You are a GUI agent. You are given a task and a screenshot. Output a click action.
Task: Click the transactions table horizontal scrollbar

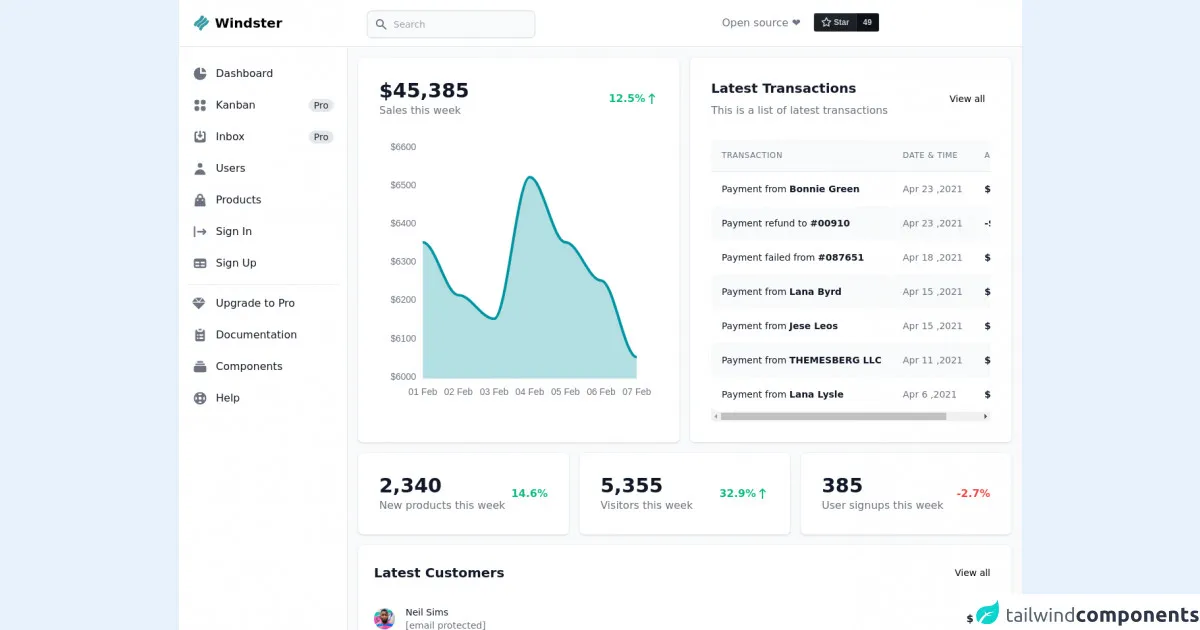[x=832, y=416]
